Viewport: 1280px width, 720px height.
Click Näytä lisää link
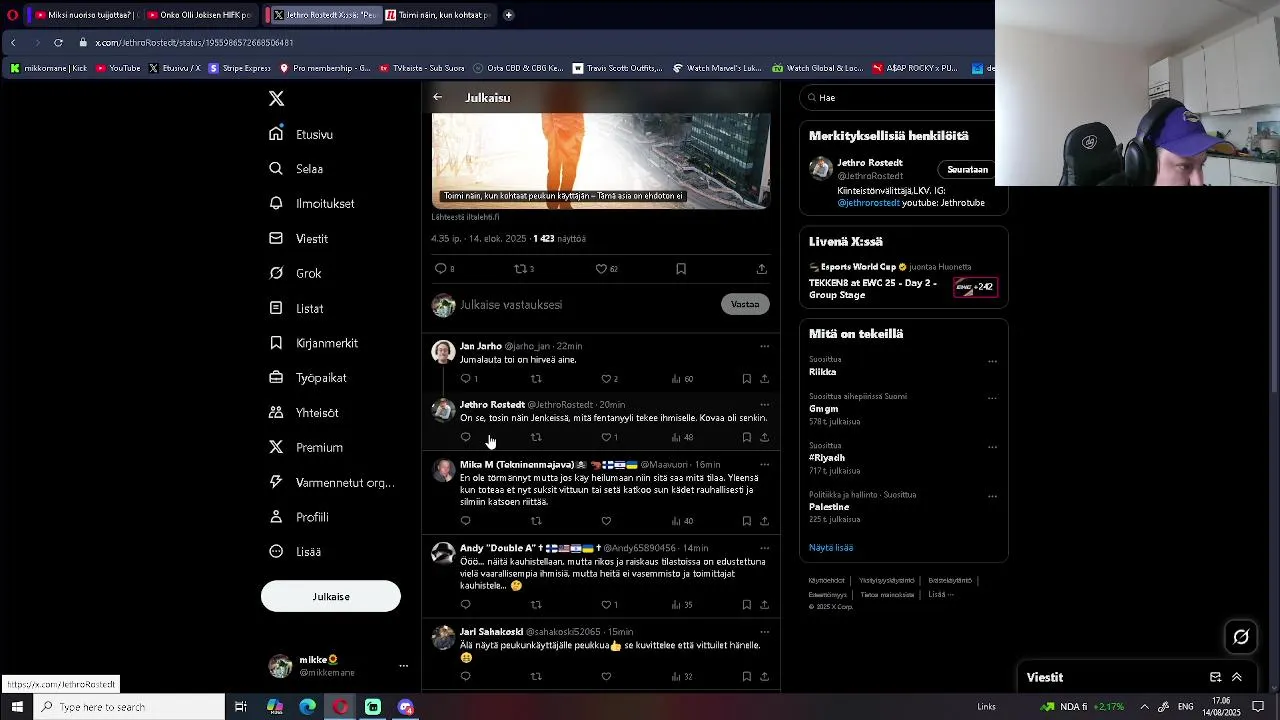click(831, 548)
